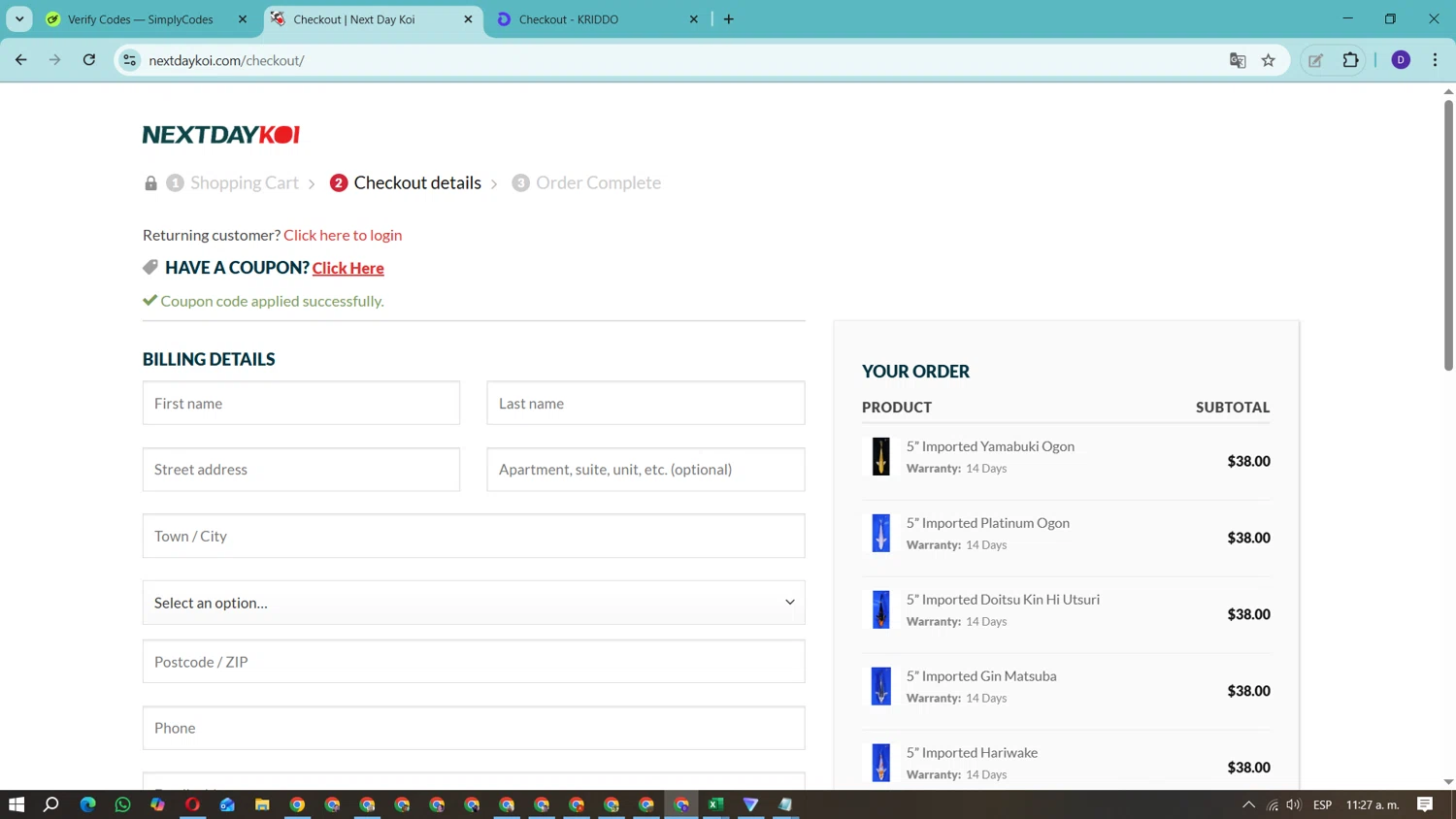Click the Next Day Koi logo
Viewport: 1456px width, 819px height.
click(x=221, y=135)
